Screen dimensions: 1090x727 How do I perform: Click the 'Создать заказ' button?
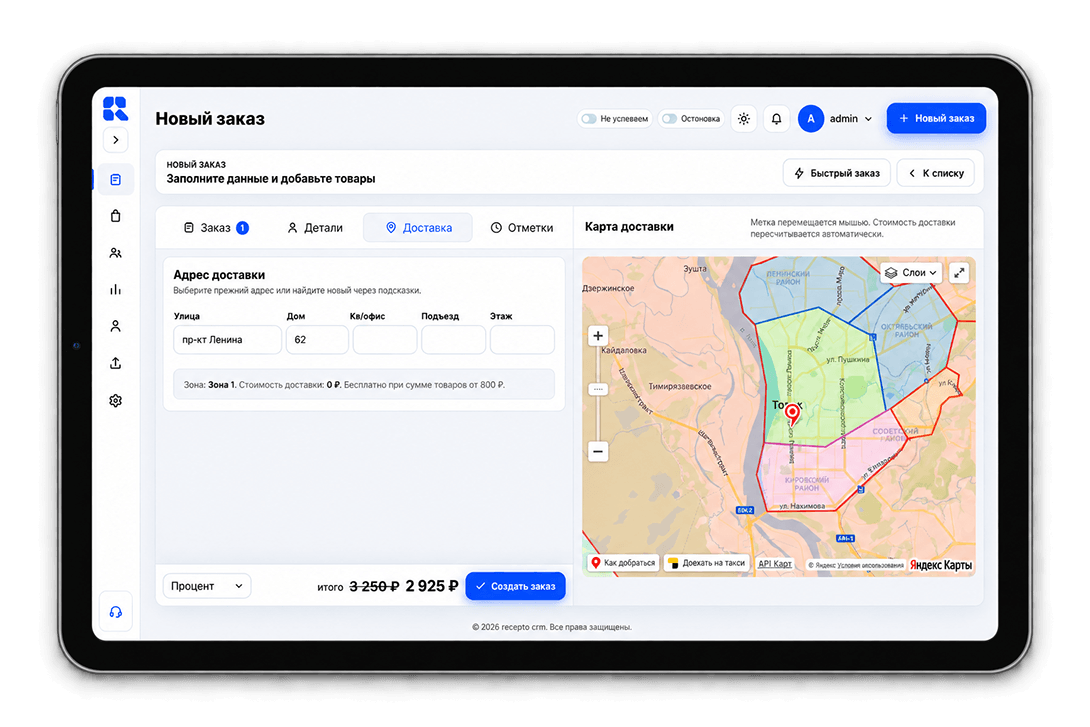[x=515, y=586]
